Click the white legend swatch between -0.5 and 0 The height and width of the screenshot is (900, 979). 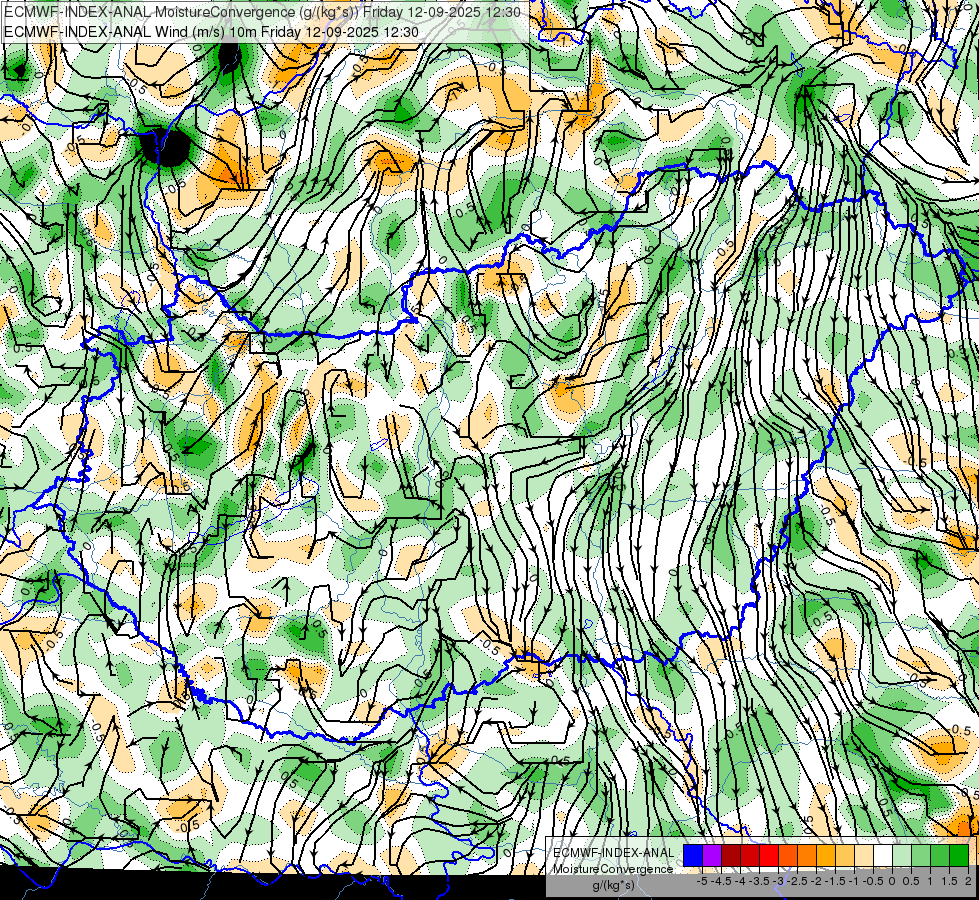883,856
